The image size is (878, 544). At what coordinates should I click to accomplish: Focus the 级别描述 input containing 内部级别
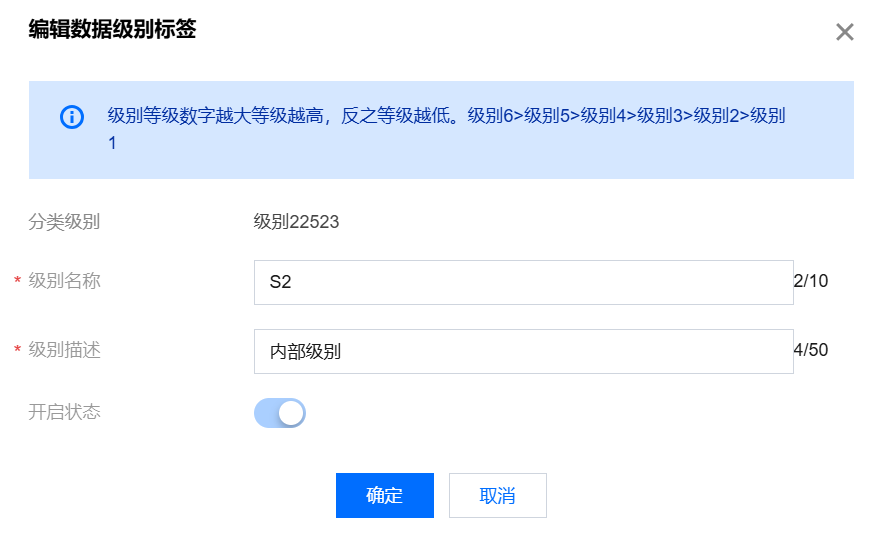[524, 351]
